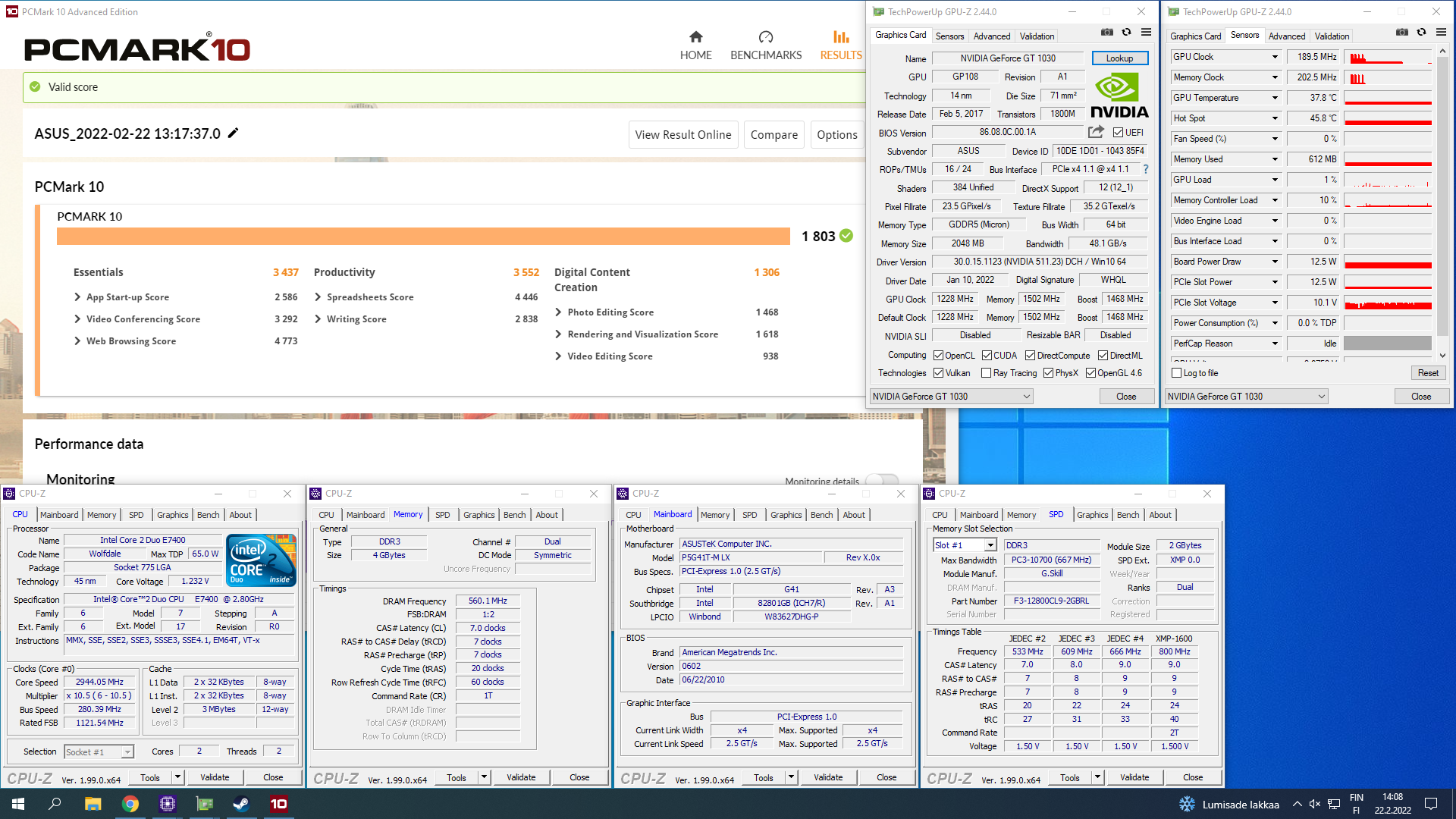The height and width of the screenshot is (819, 1456).
Task: Toggle the Vulkan checkbox
Action: coord(938,373)
